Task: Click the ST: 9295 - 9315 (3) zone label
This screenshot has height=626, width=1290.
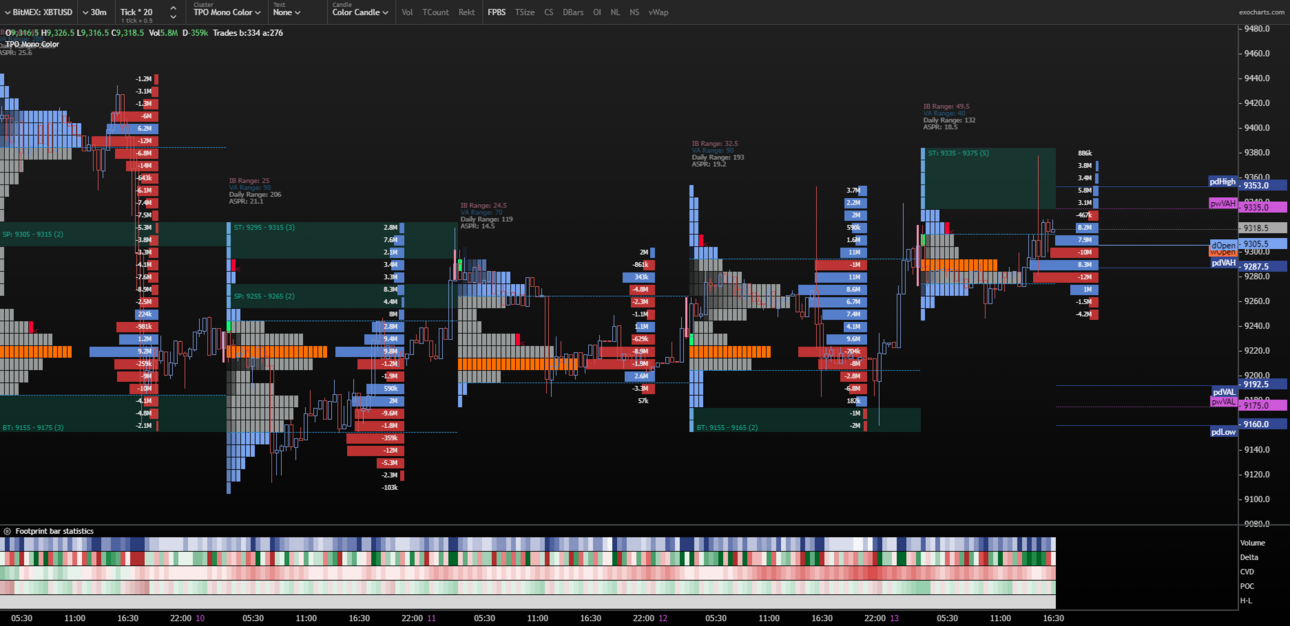Action: (x=264, y=227)
